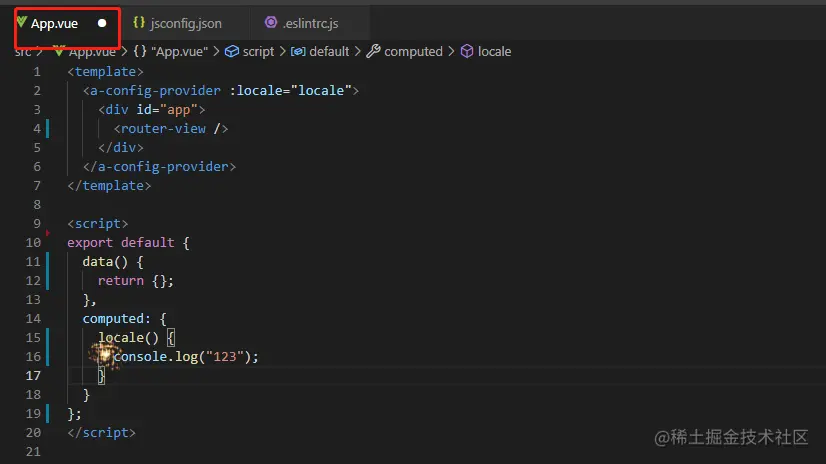Click the Vue icon on App.vue tab
Screen dimensions: 826x464
(x=22, y=22)
